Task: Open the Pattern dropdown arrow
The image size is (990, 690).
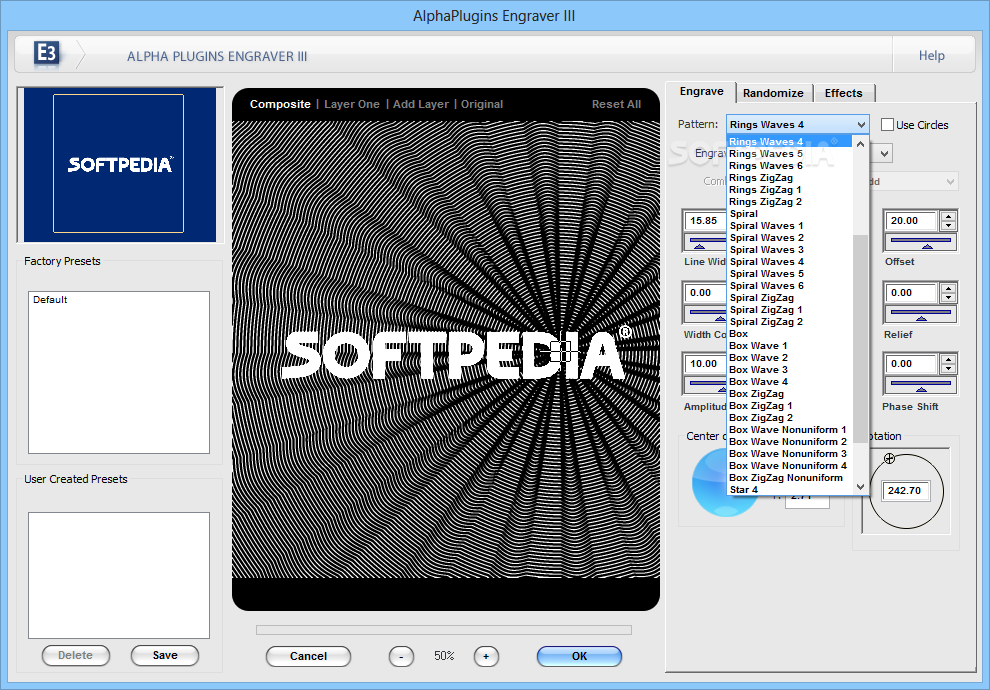Action: (861, 124)
